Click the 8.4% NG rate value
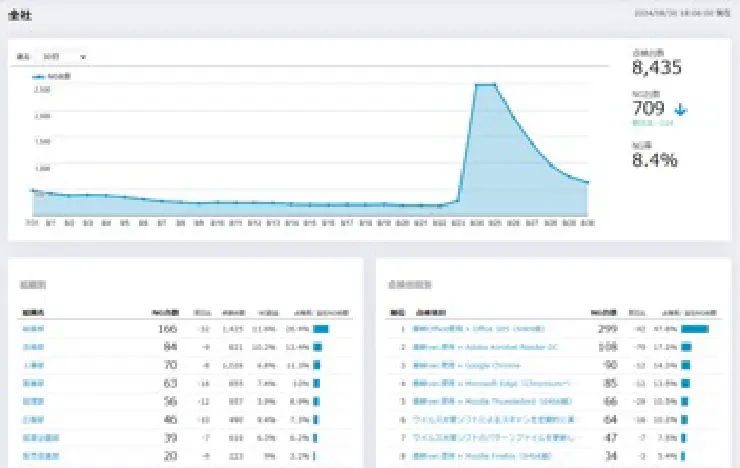 click(655, 160)
